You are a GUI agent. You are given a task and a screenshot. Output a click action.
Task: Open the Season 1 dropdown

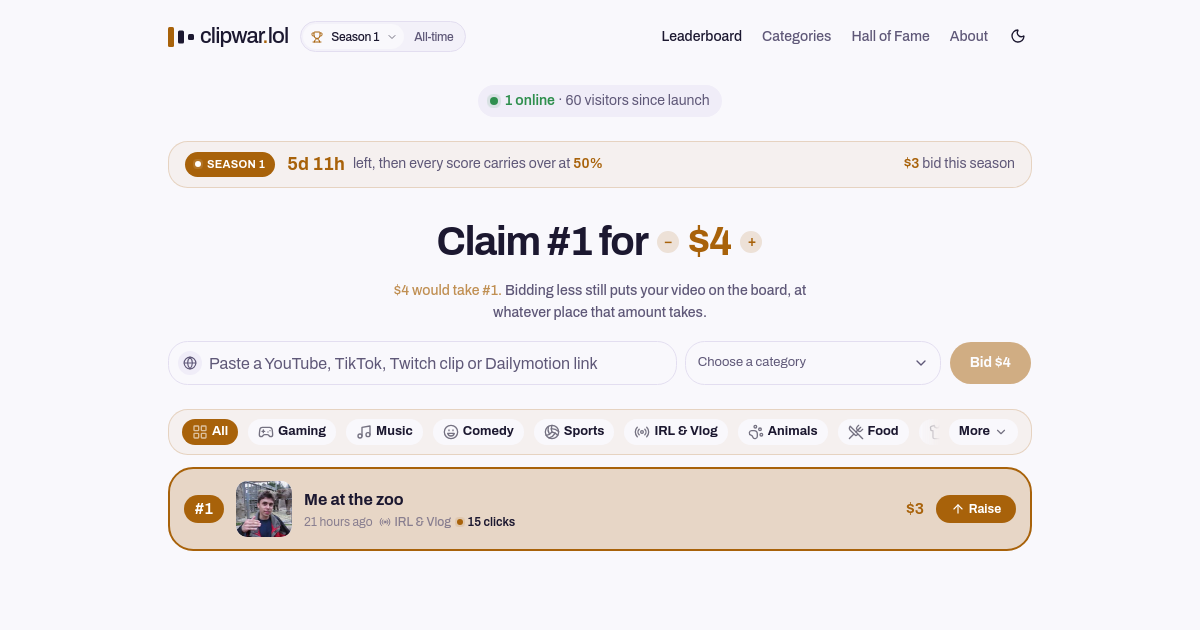354,37
